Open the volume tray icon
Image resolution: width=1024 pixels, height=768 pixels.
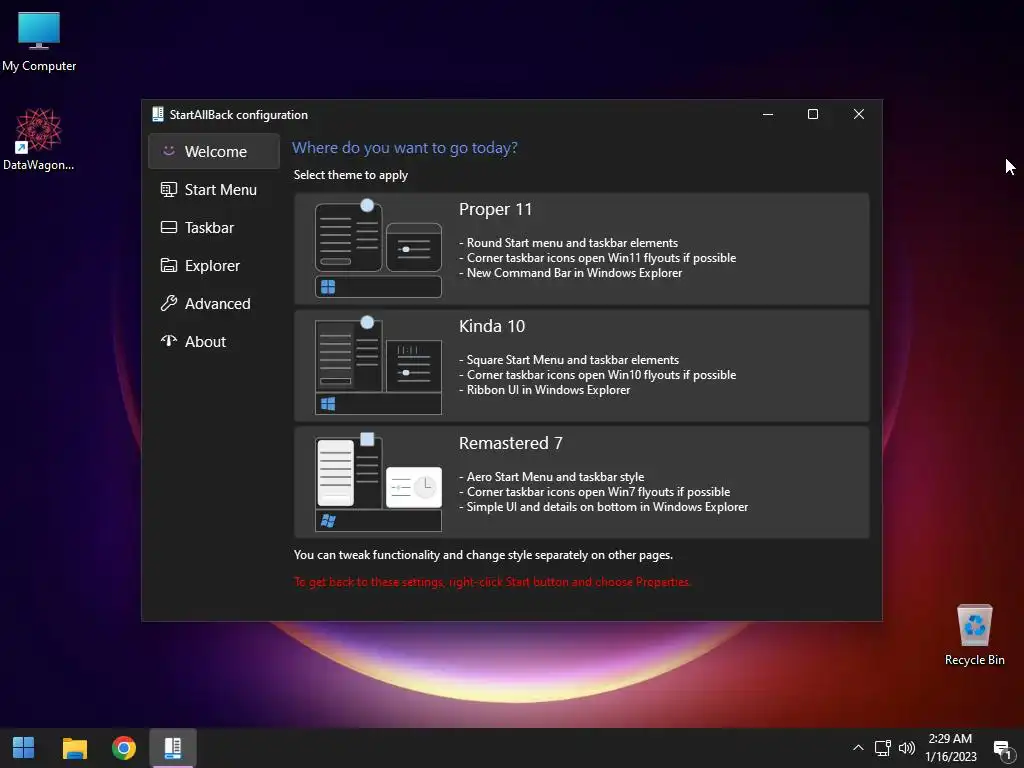tap(906, 748)
